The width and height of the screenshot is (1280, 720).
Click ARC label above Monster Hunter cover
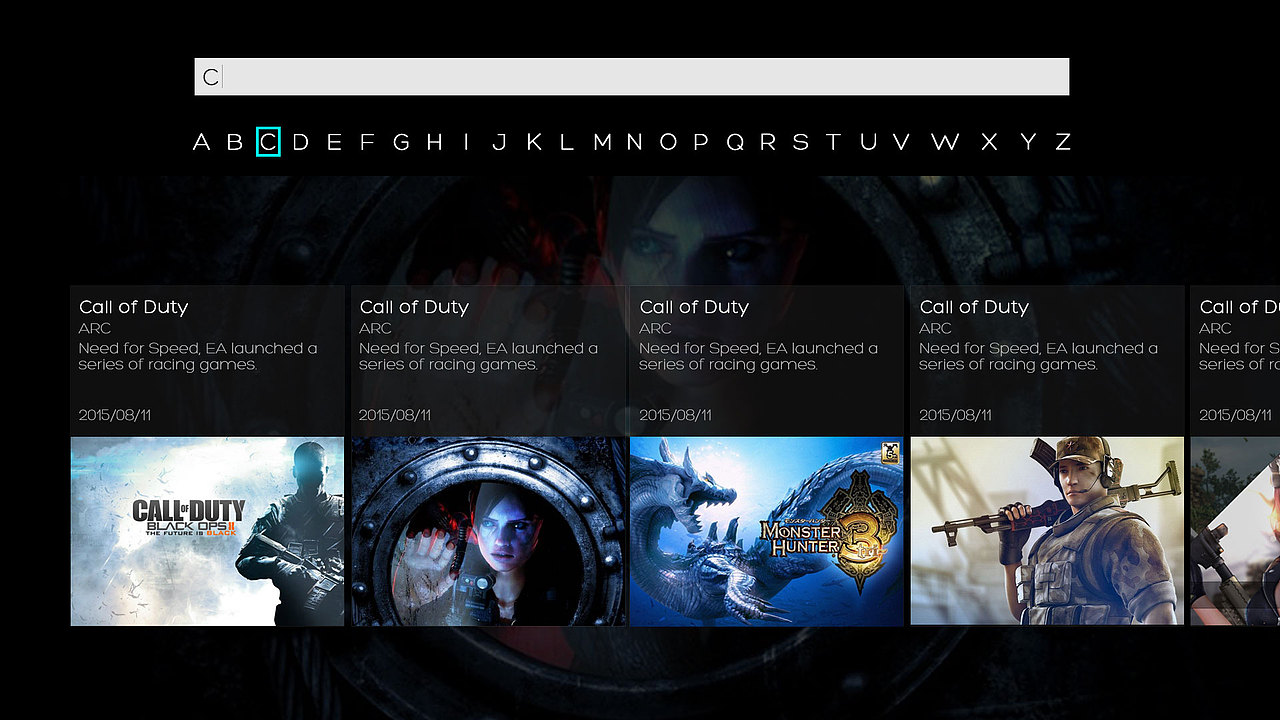tap(655, 328)
